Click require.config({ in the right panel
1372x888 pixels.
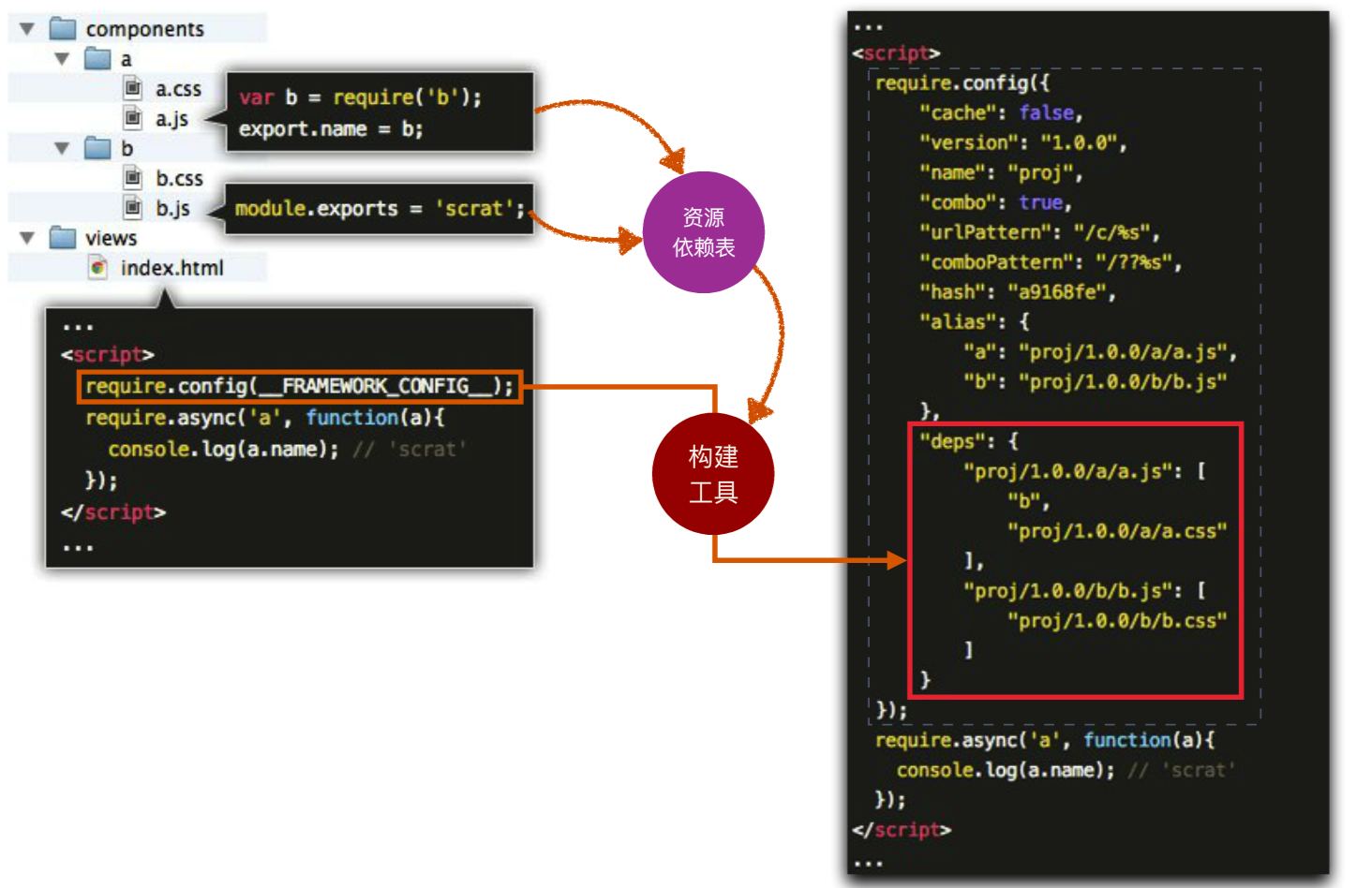coord(962,83)
